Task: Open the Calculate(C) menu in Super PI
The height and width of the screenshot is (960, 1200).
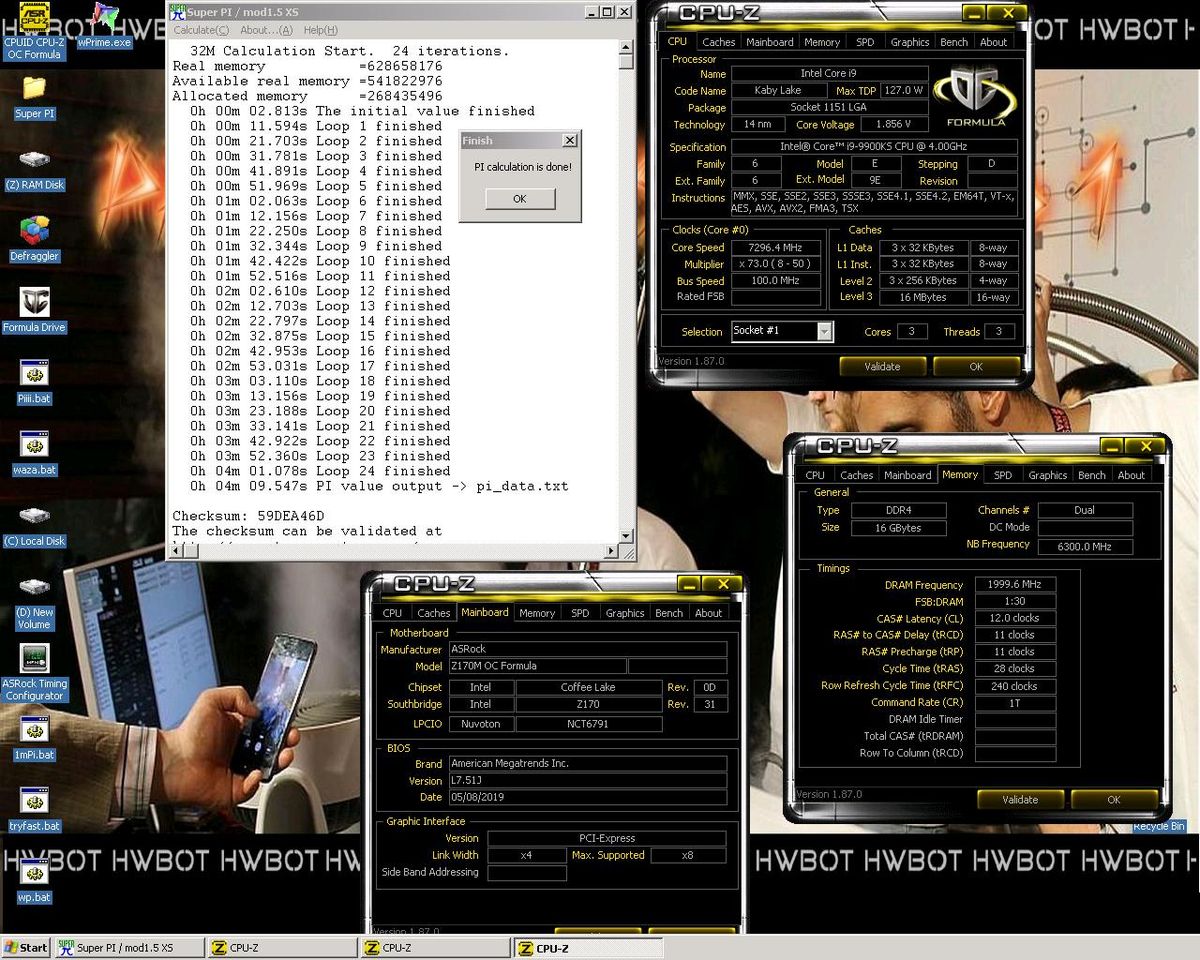Action: point(201,30)
